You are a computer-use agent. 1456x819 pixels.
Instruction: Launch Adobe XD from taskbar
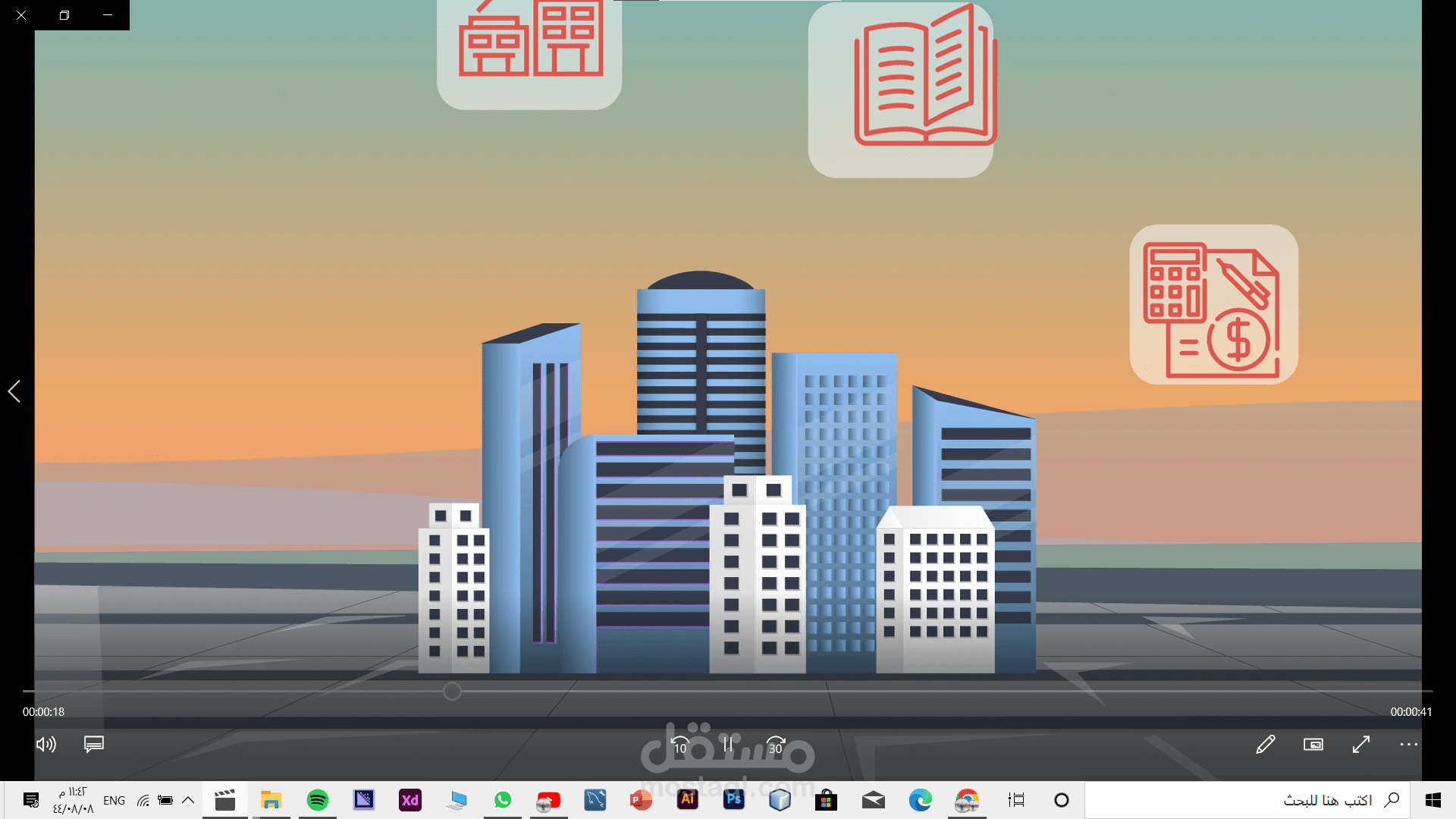[410, 800]
